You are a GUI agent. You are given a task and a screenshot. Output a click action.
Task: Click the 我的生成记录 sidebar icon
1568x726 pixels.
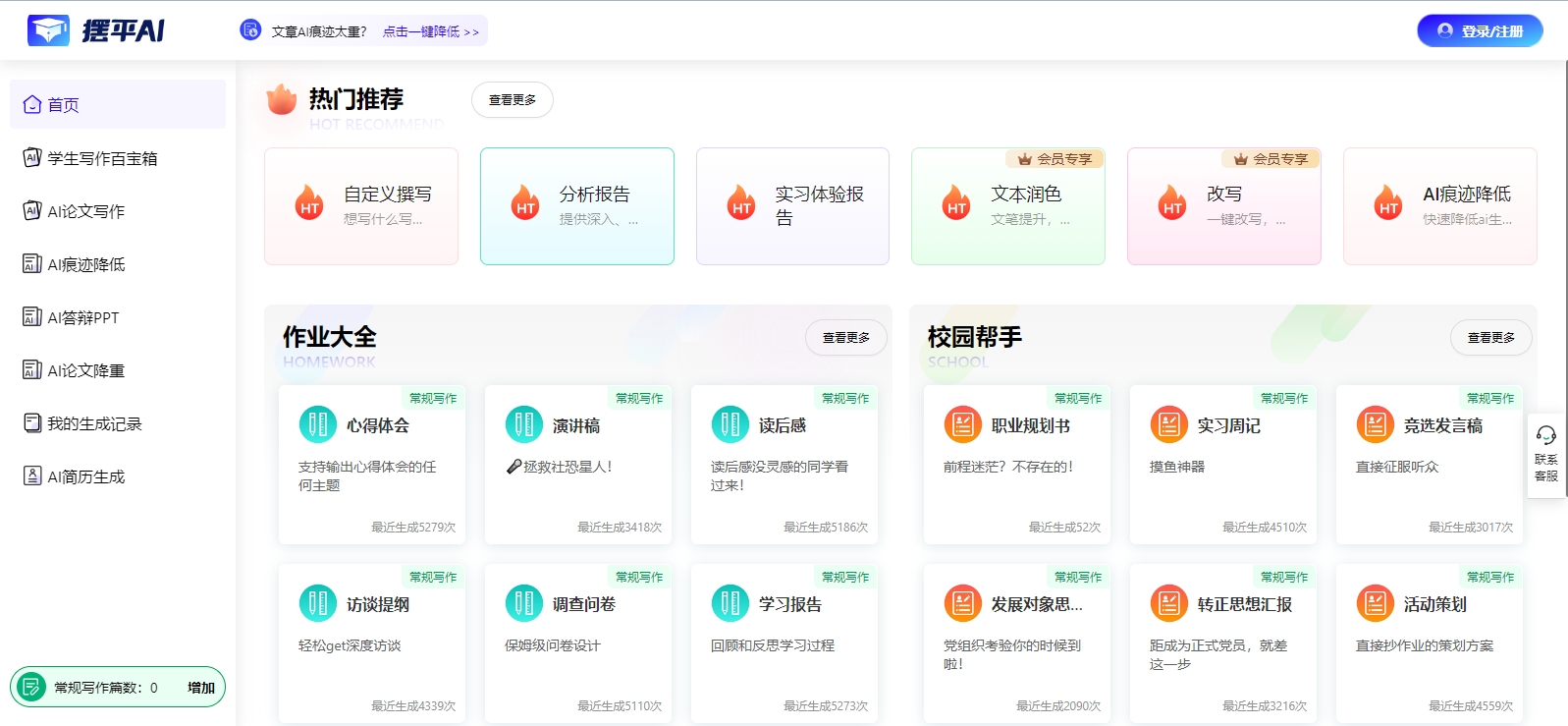tap(32, 422)
